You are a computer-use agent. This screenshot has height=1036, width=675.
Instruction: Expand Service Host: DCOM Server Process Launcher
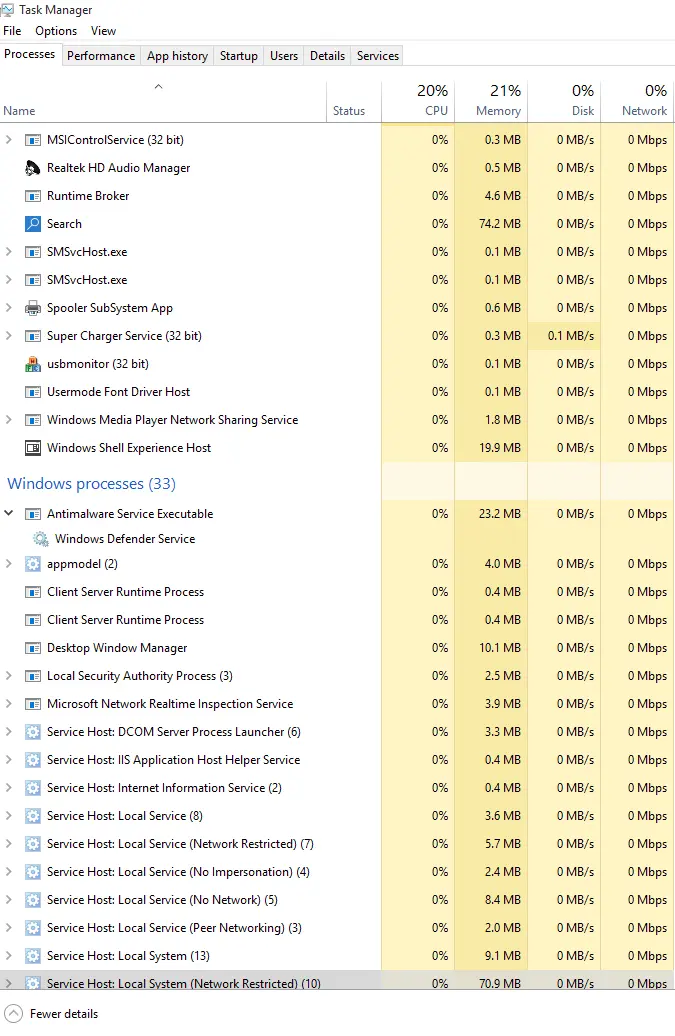[x=9, y=731]
